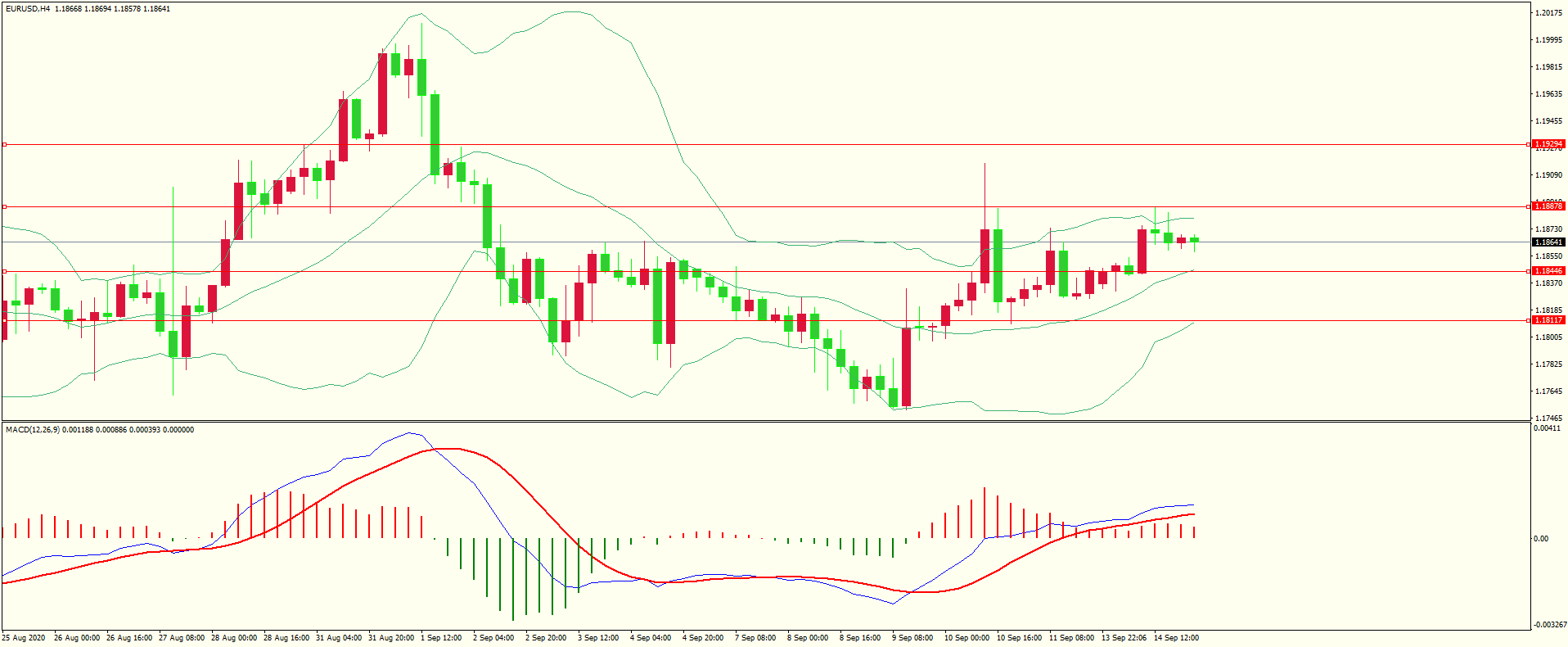The width and height of the screenshot is (1568, 647).
Task: Click the 1.19090 value on price scale
Action: click(x=1549, y=175)
